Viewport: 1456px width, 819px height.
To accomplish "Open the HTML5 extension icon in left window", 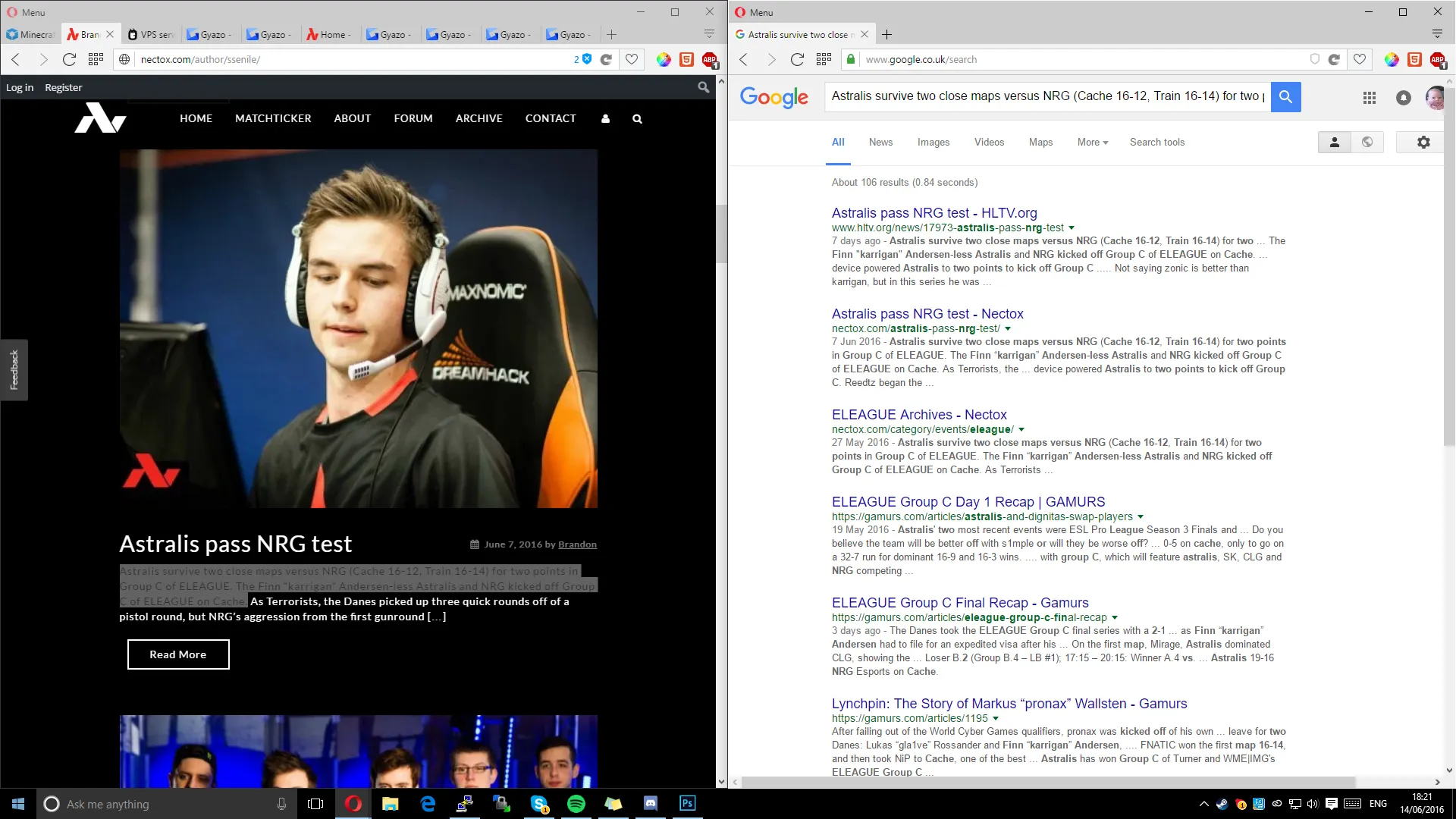I will click(x=686, y=59).
